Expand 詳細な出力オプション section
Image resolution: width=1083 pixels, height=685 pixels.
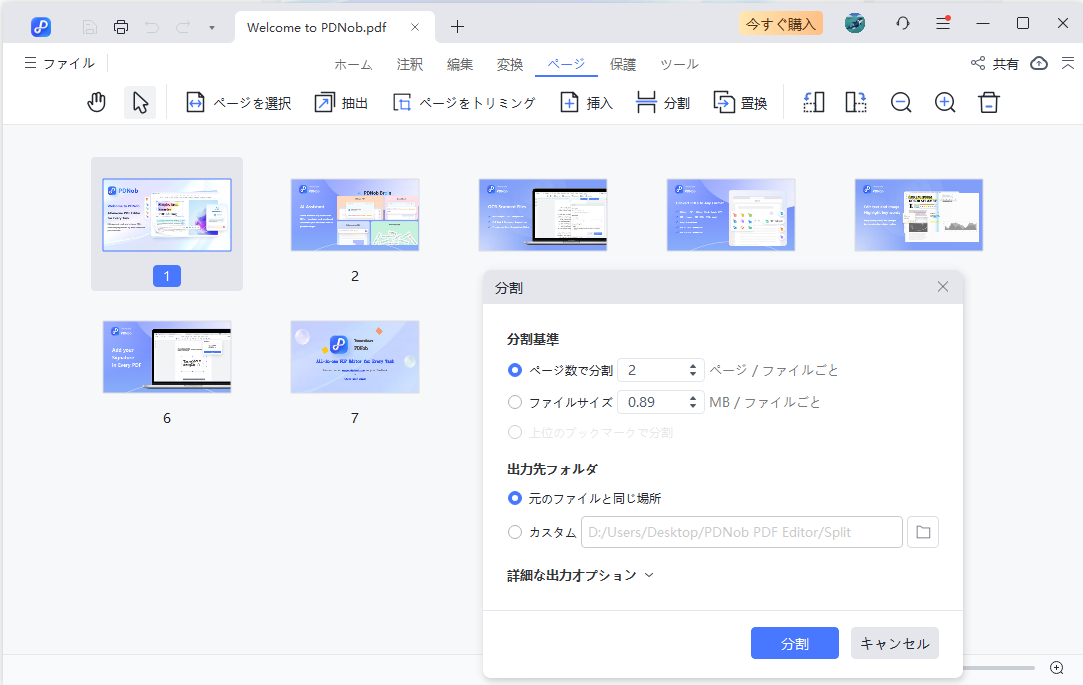click(x=580, y=575)
